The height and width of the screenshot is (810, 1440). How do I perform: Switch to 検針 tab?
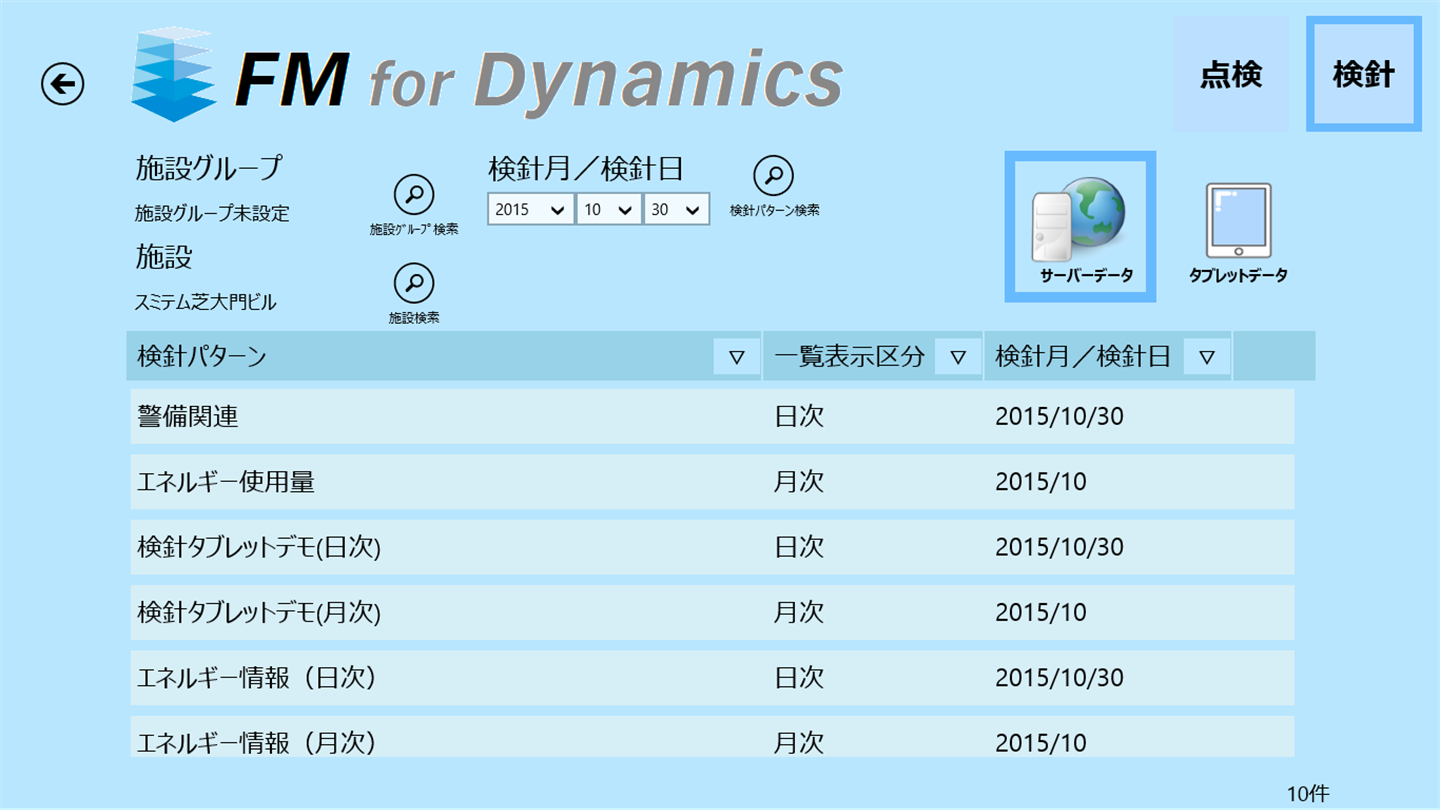click(1363, 74)
